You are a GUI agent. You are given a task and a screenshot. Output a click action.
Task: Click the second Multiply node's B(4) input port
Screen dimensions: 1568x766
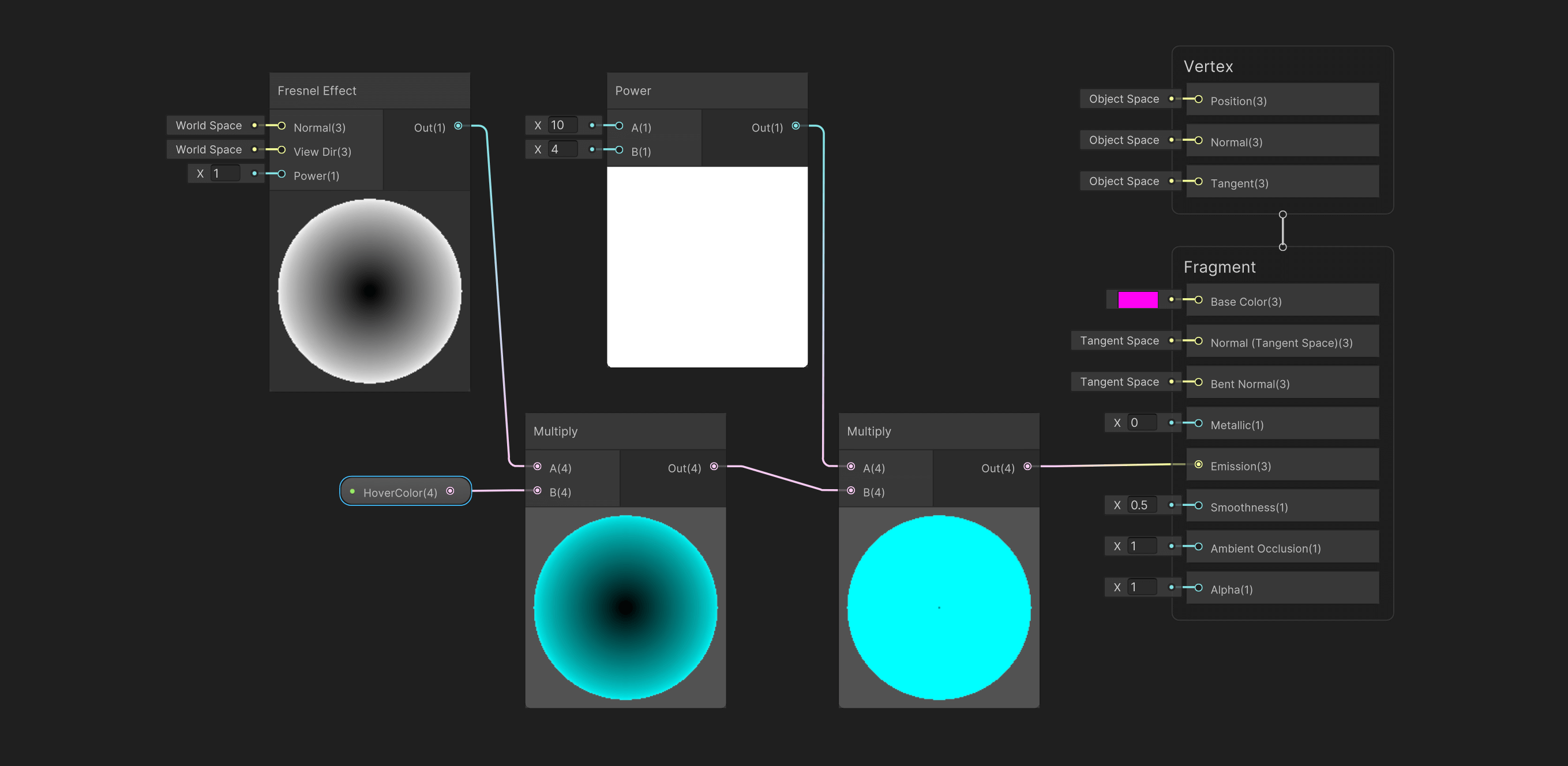tap(851, 490)
